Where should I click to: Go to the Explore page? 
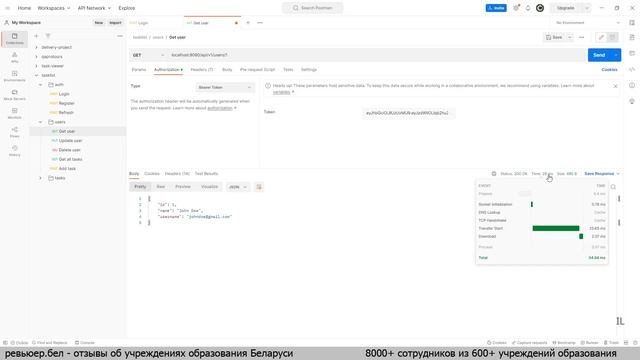click(x=127, y=8)
